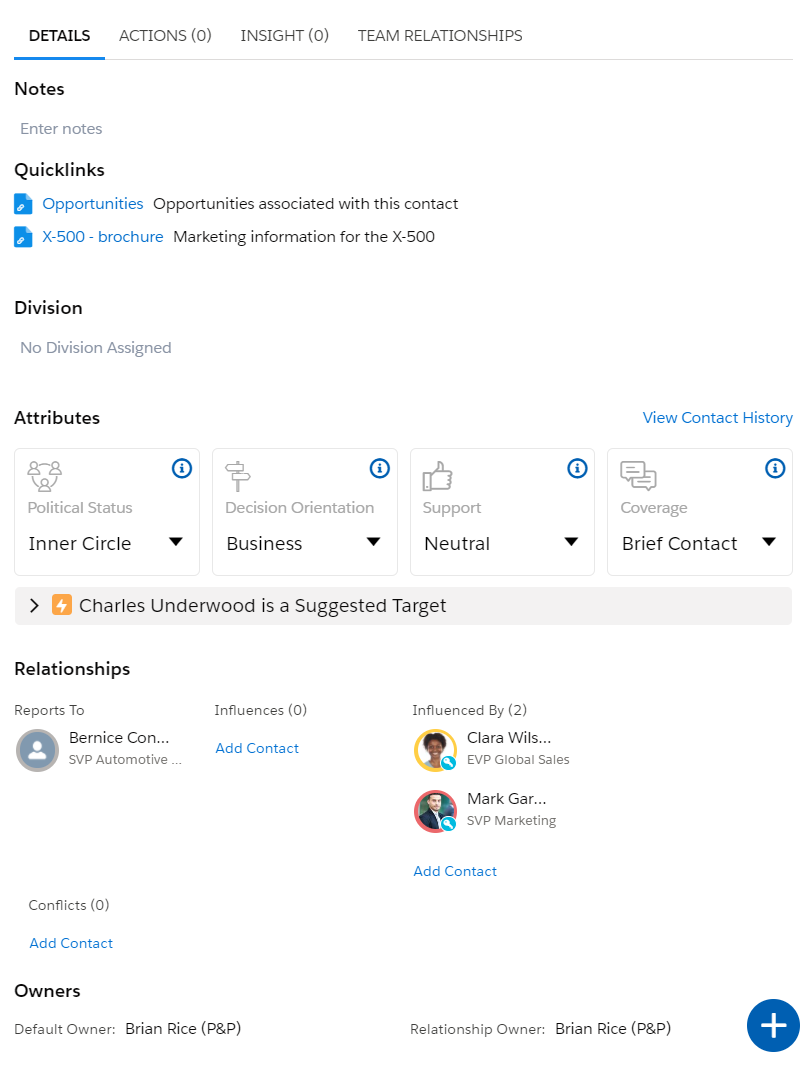The width and height of the screenshot is (805, 1084).
Task: Open the View Contact History link
Action: [x=718, y=418]
